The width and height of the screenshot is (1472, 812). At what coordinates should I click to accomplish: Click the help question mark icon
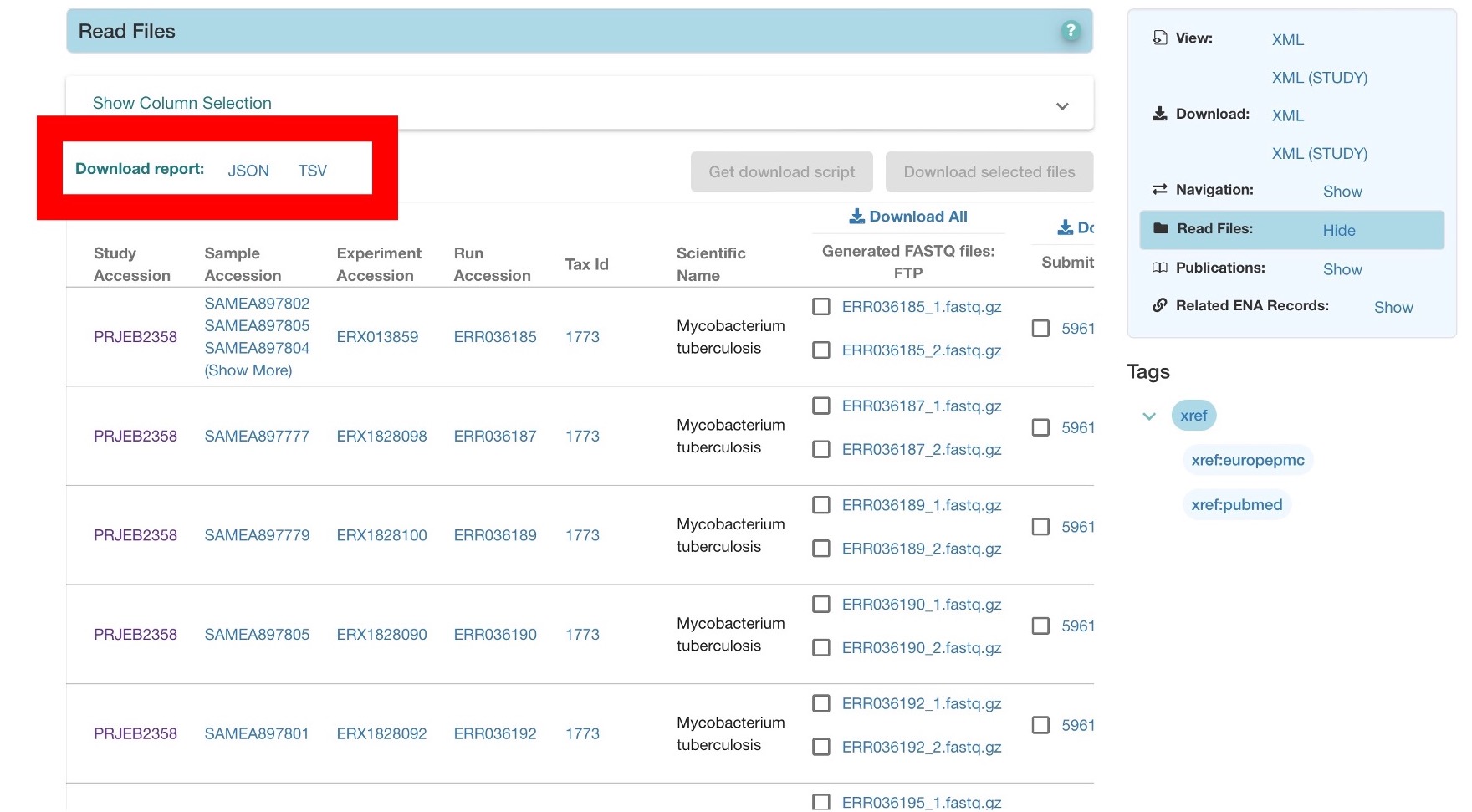coord(1070,31)
